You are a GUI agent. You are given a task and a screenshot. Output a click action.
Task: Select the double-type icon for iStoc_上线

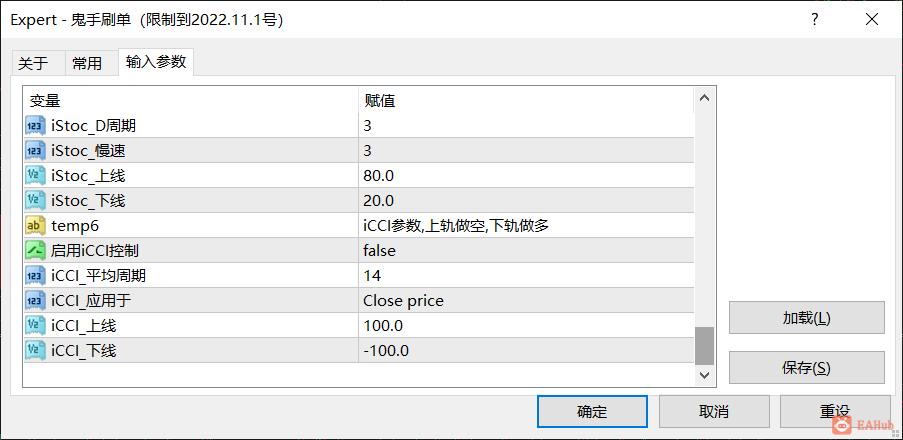[x=35, y=175]
